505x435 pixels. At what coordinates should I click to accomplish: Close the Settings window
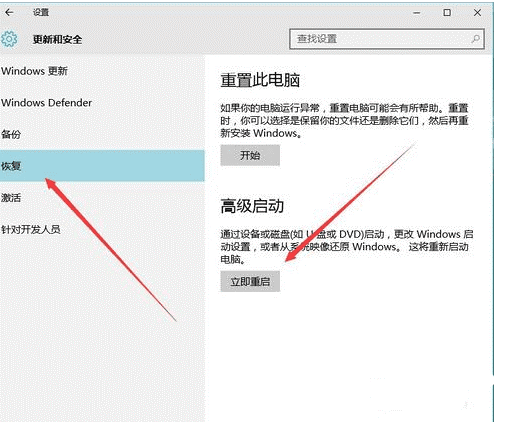477,13
